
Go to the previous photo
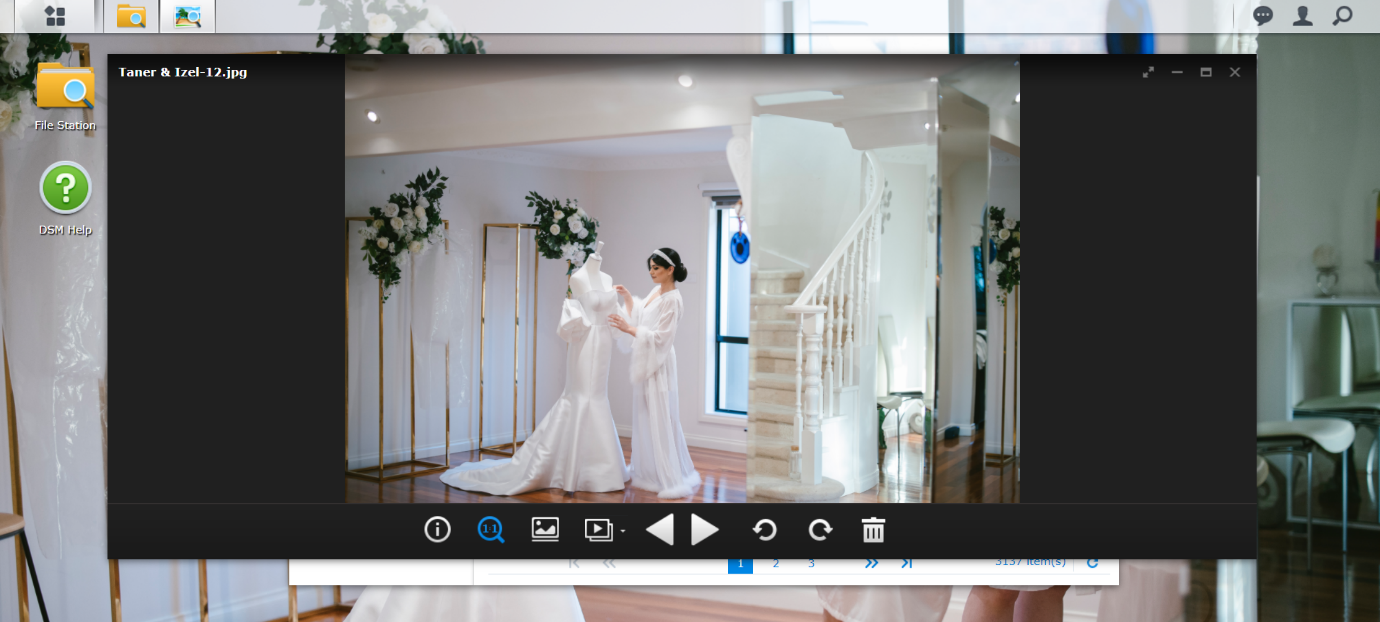(x=660, y=530)
